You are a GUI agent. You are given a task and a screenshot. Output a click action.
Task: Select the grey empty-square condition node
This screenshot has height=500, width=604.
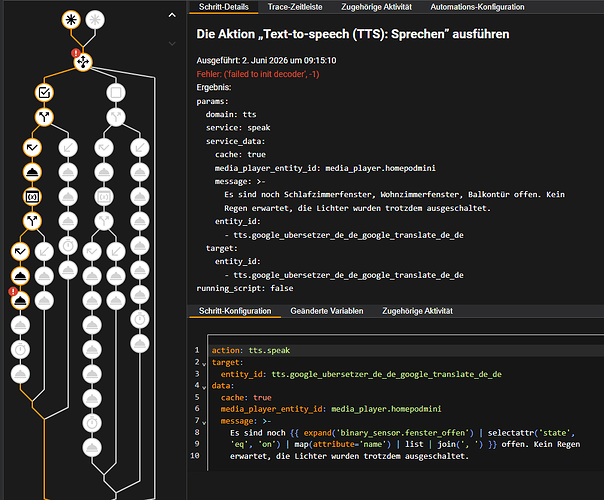point(116,92)
